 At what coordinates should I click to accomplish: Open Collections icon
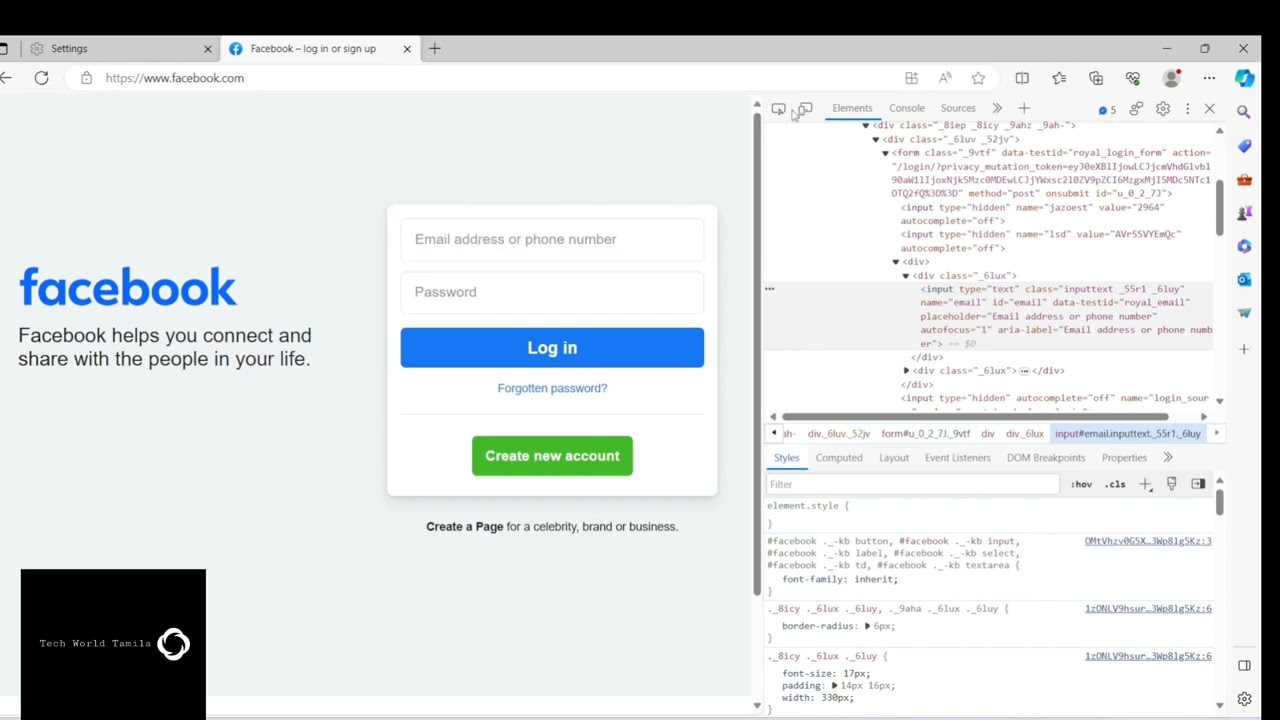(x=1096, y=78)
